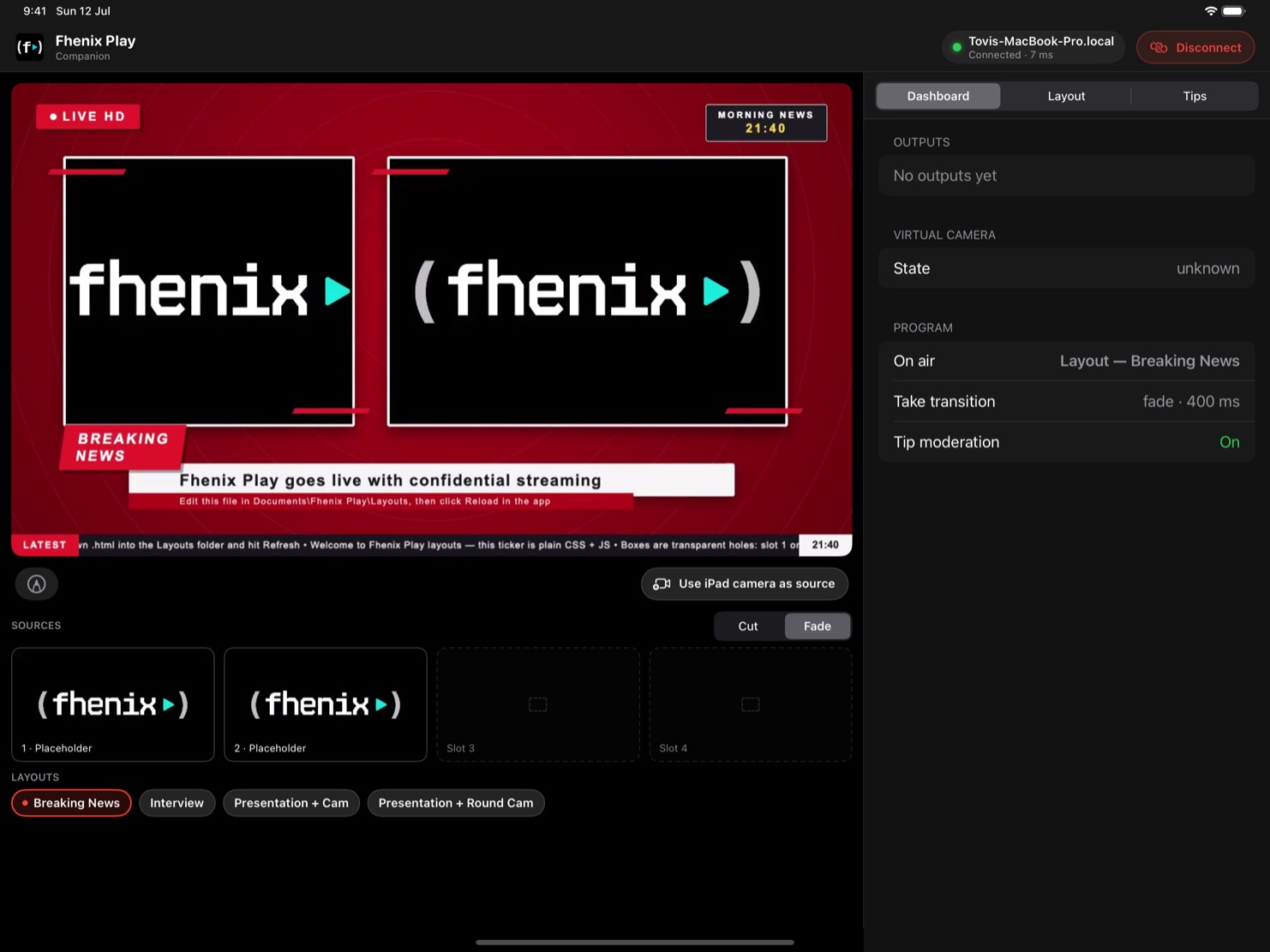Click the PROGRAM section heading
The height and width of the screenshot is (952, 1270).
(923, 327)
